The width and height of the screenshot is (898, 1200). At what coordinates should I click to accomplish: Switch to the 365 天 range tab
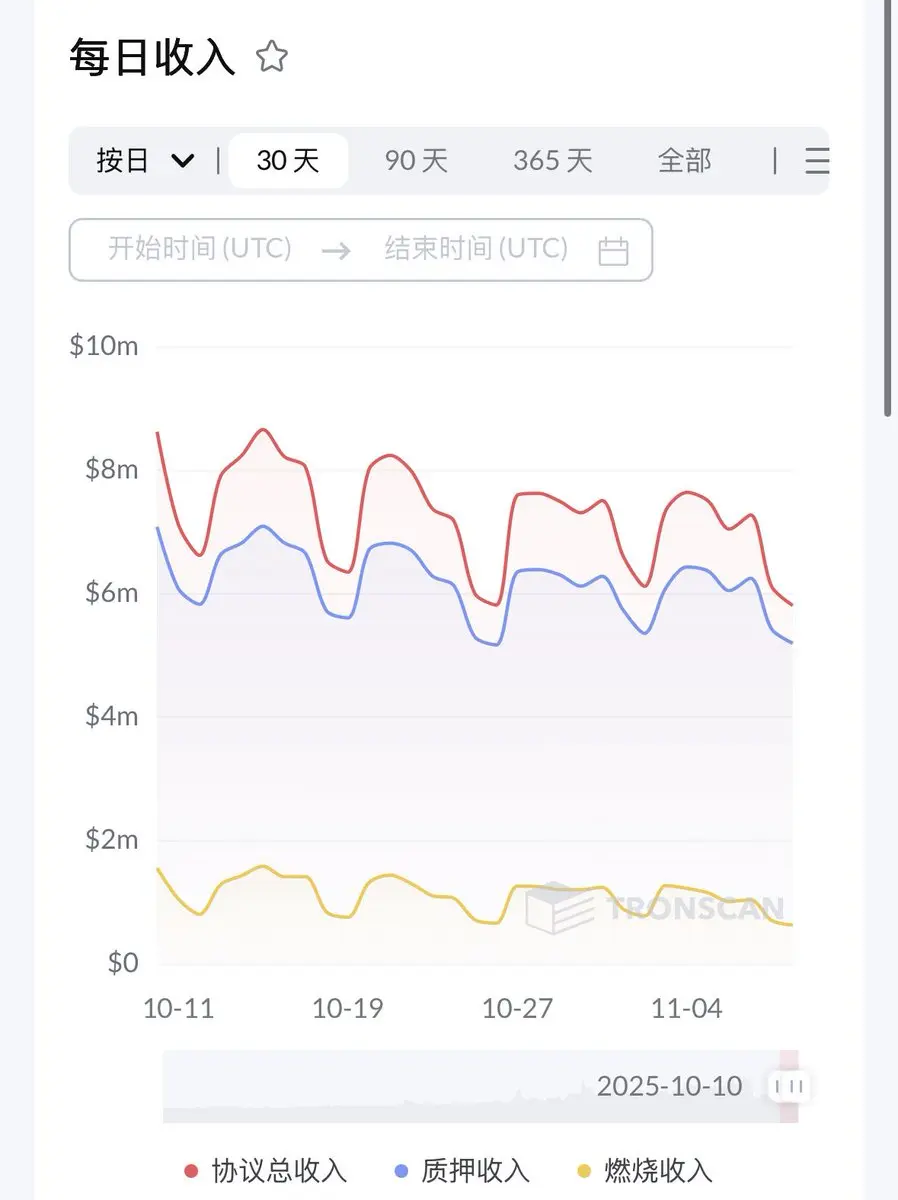tap(553, 160)
